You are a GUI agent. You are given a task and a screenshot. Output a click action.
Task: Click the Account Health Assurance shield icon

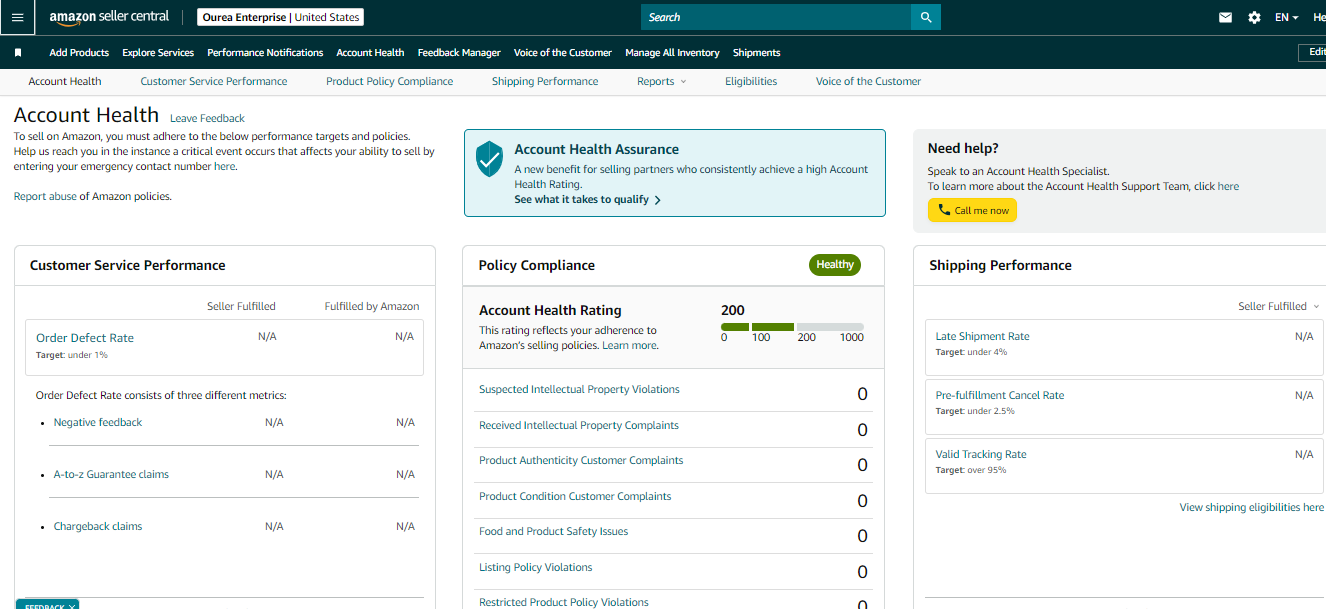(x=489, y=159)
